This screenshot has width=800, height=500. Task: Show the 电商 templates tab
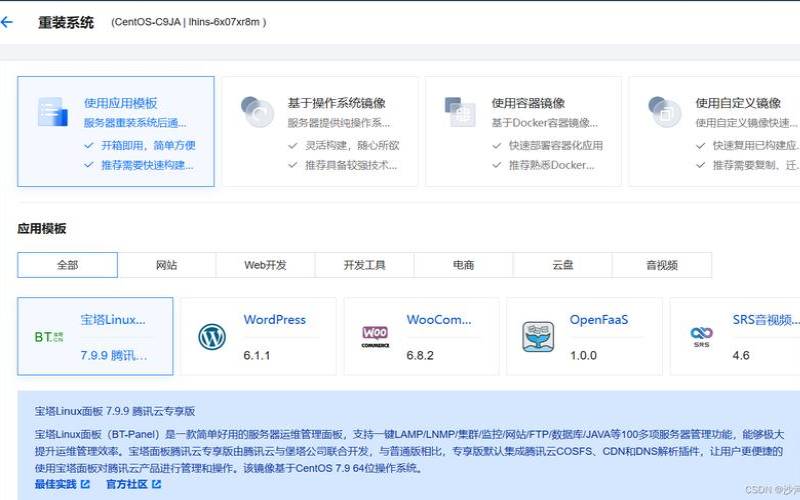coord(463,265)
